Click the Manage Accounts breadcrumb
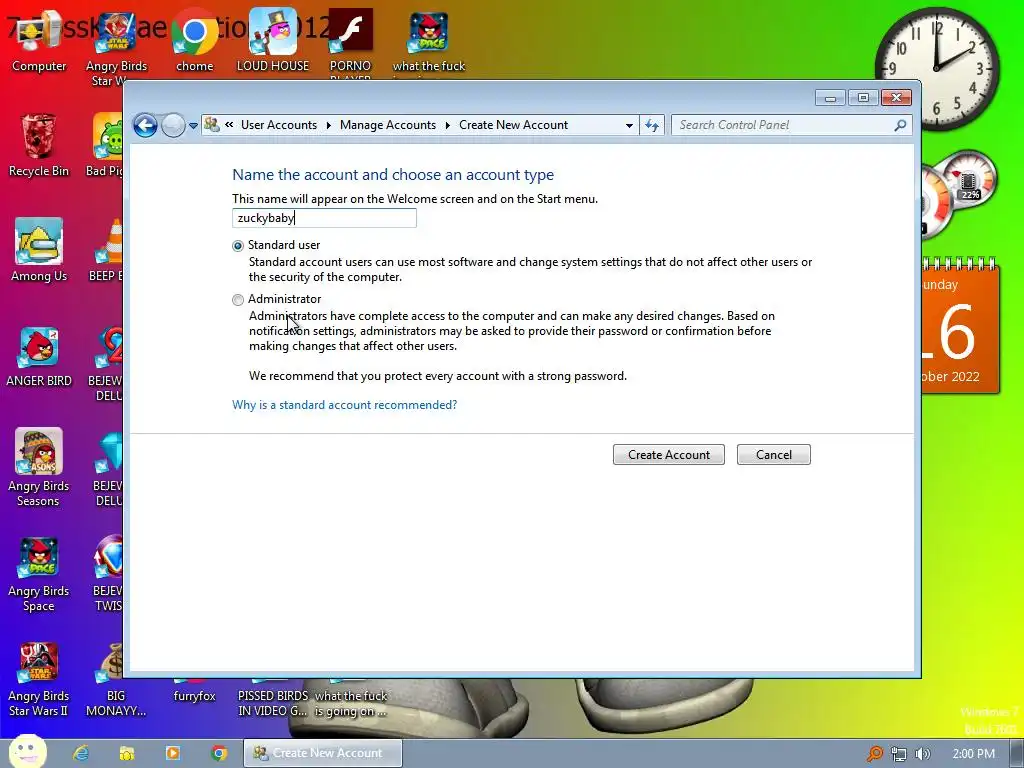Viewport: 1024px width, 768px height. point(388,125)
